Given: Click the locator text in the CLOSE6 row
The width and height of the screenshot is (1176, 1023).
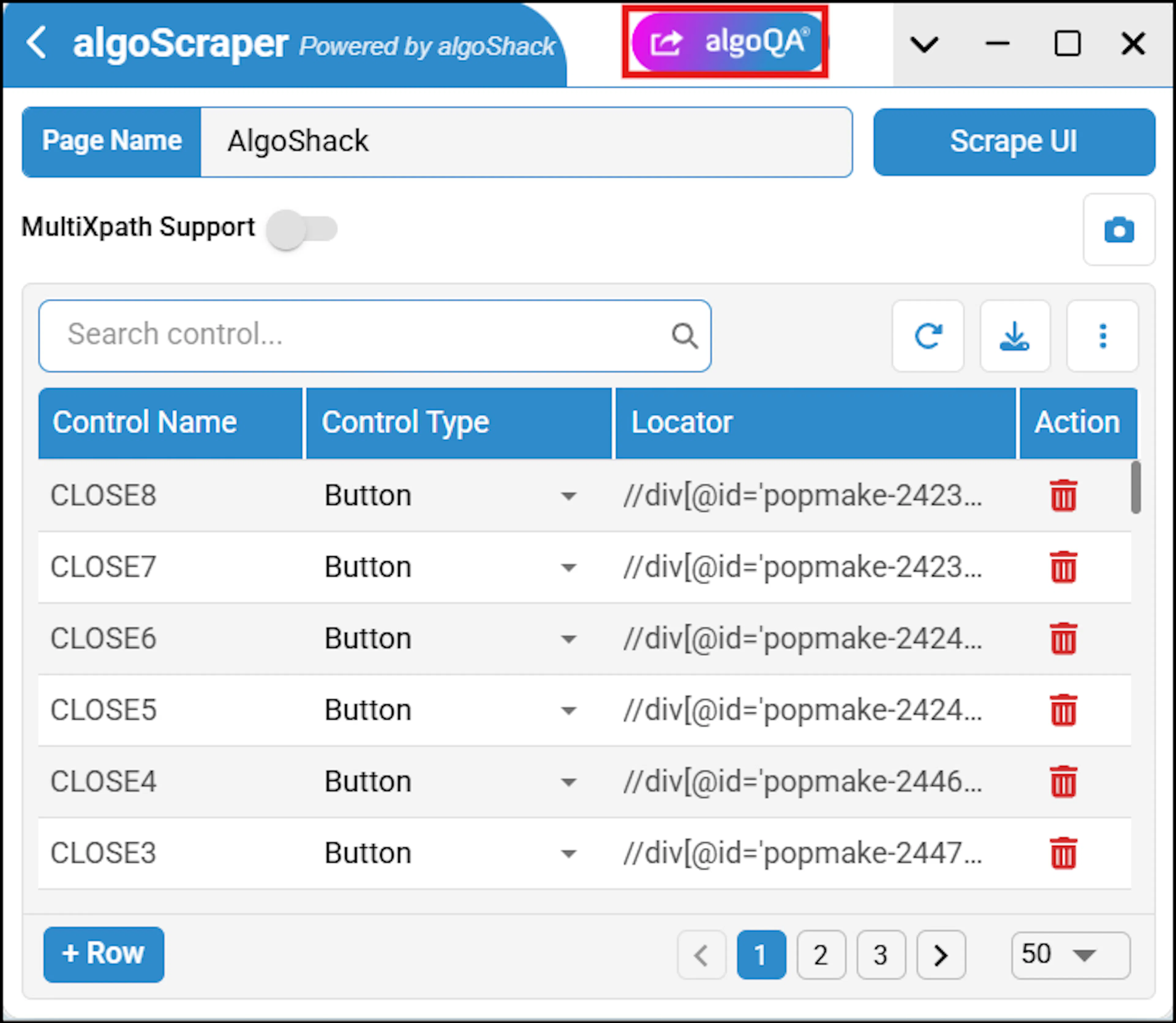Looking at the screenshot, I should 803,638.
